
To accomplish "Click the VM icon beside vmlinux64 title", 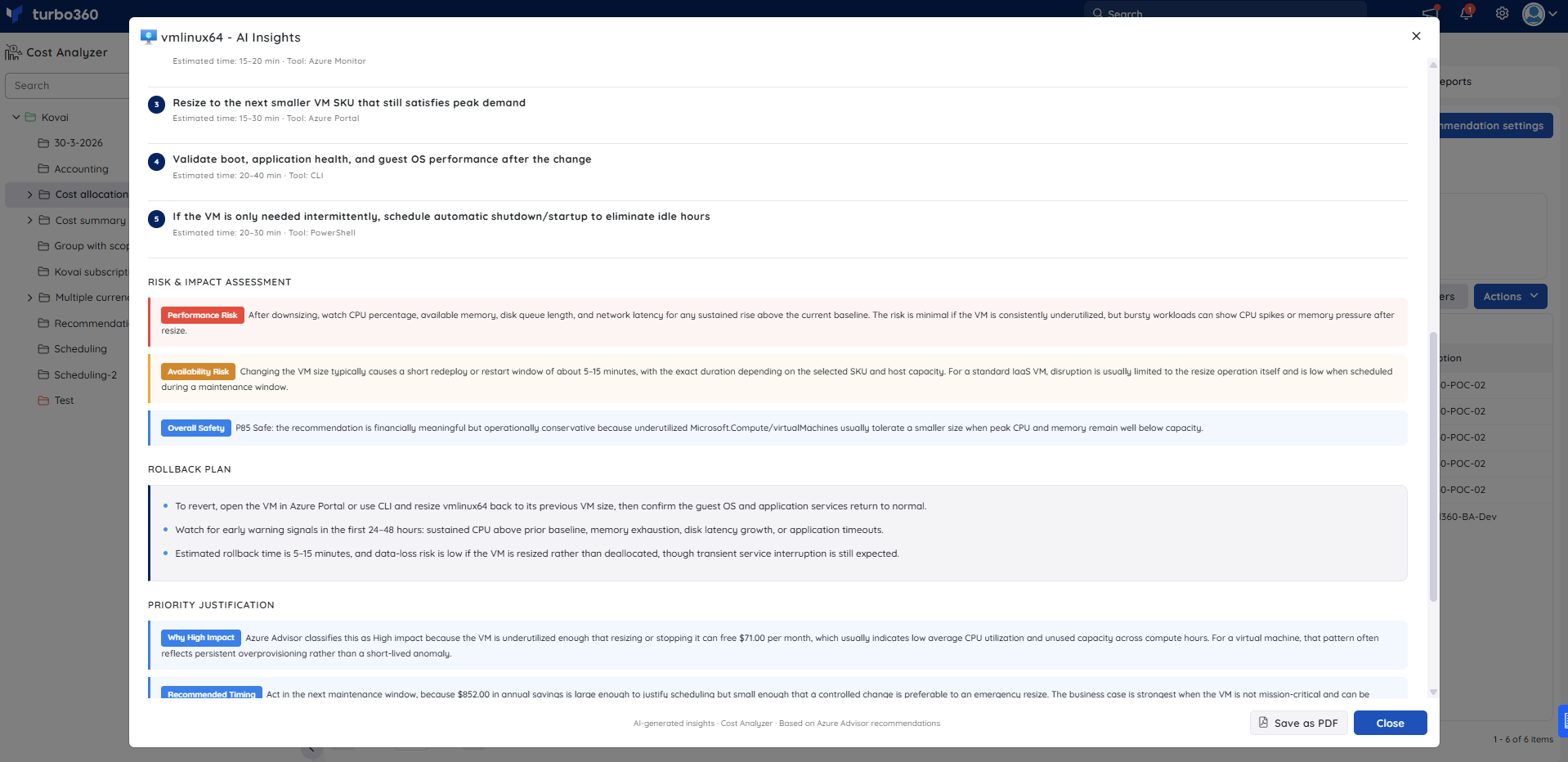I will [148, 37].
